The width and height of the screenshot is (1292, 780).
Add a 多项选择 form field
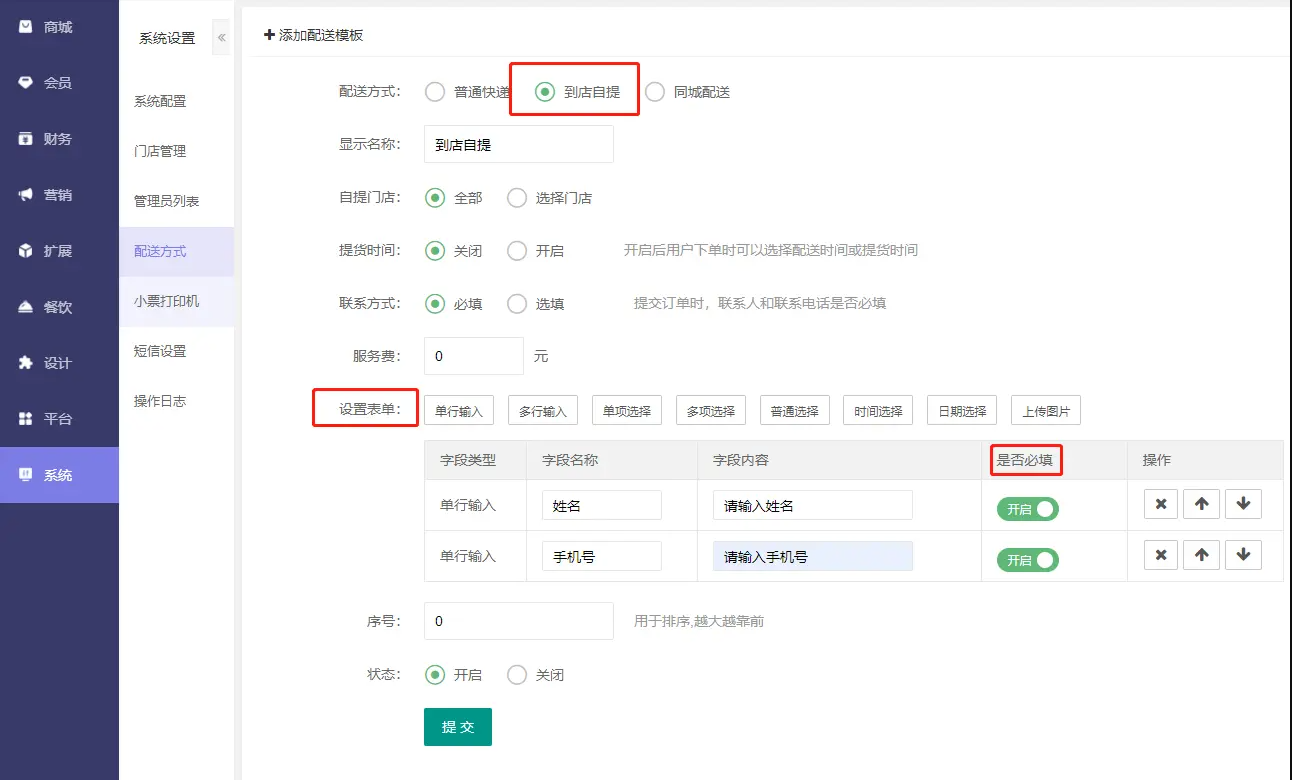pyautogui.click(x=711, y=411)
